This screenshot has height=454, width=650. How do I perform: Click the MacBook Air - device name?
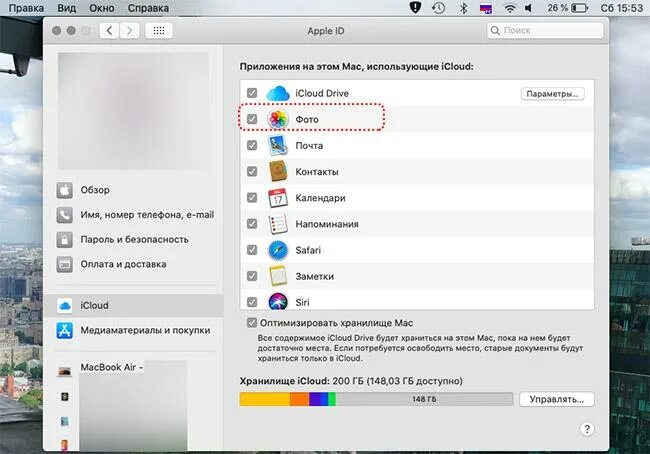click(x=112, y=367)
